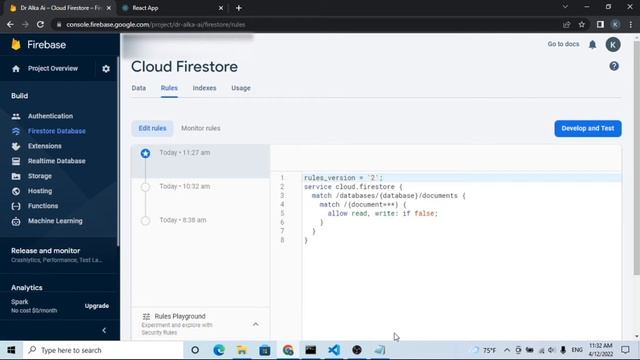Expand the Rules Playground panel
Screen dimensions: 640x360
[256, 324]
